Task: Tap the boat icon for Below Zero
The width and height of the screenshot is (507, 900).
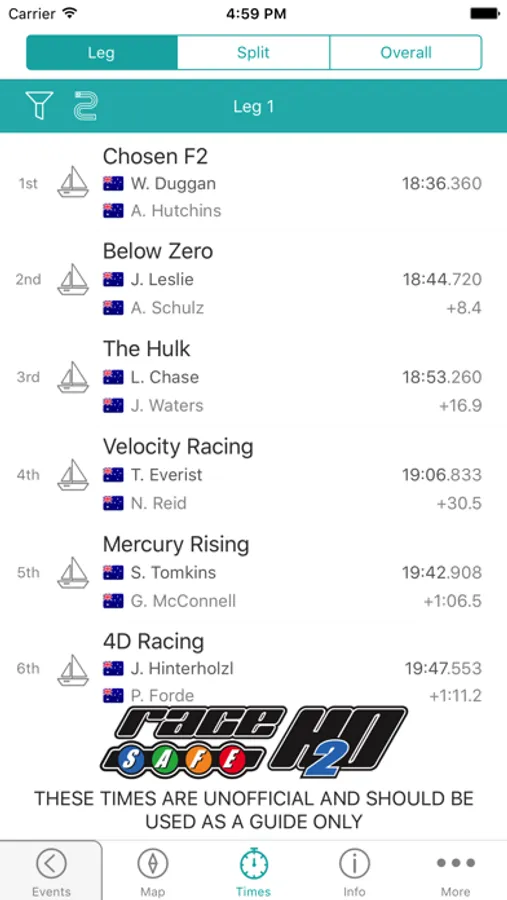Action: [73, 280]
